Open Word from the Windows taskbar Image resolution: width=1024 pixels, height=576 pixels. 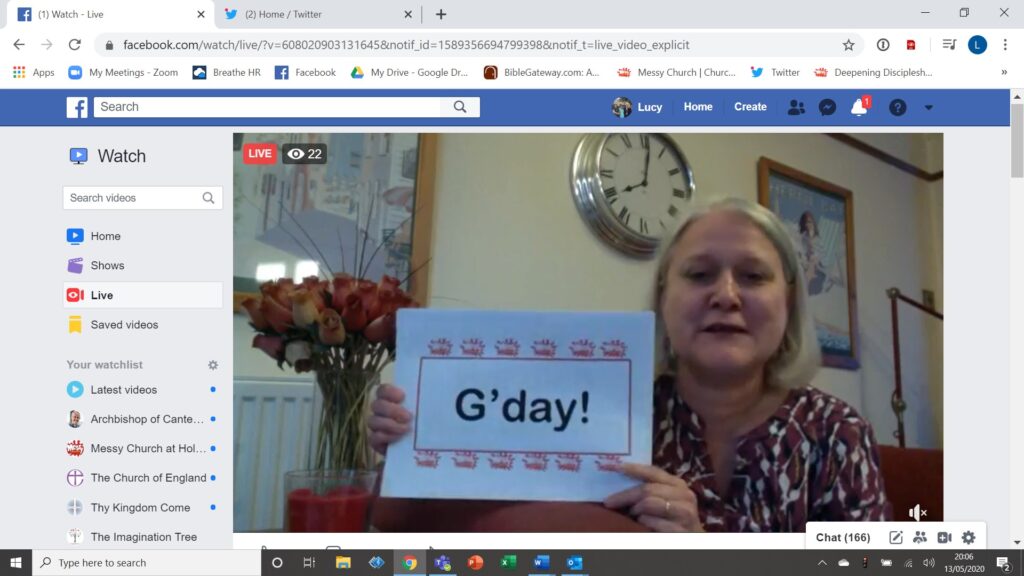pos(541,563)
